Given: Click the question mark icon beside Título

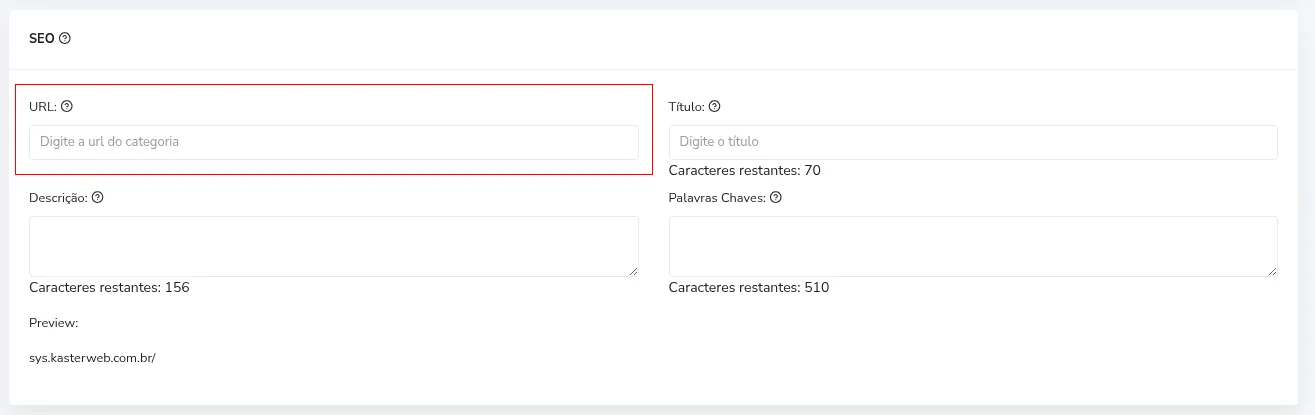Looking at the screenshot, I should coord(715,106).
